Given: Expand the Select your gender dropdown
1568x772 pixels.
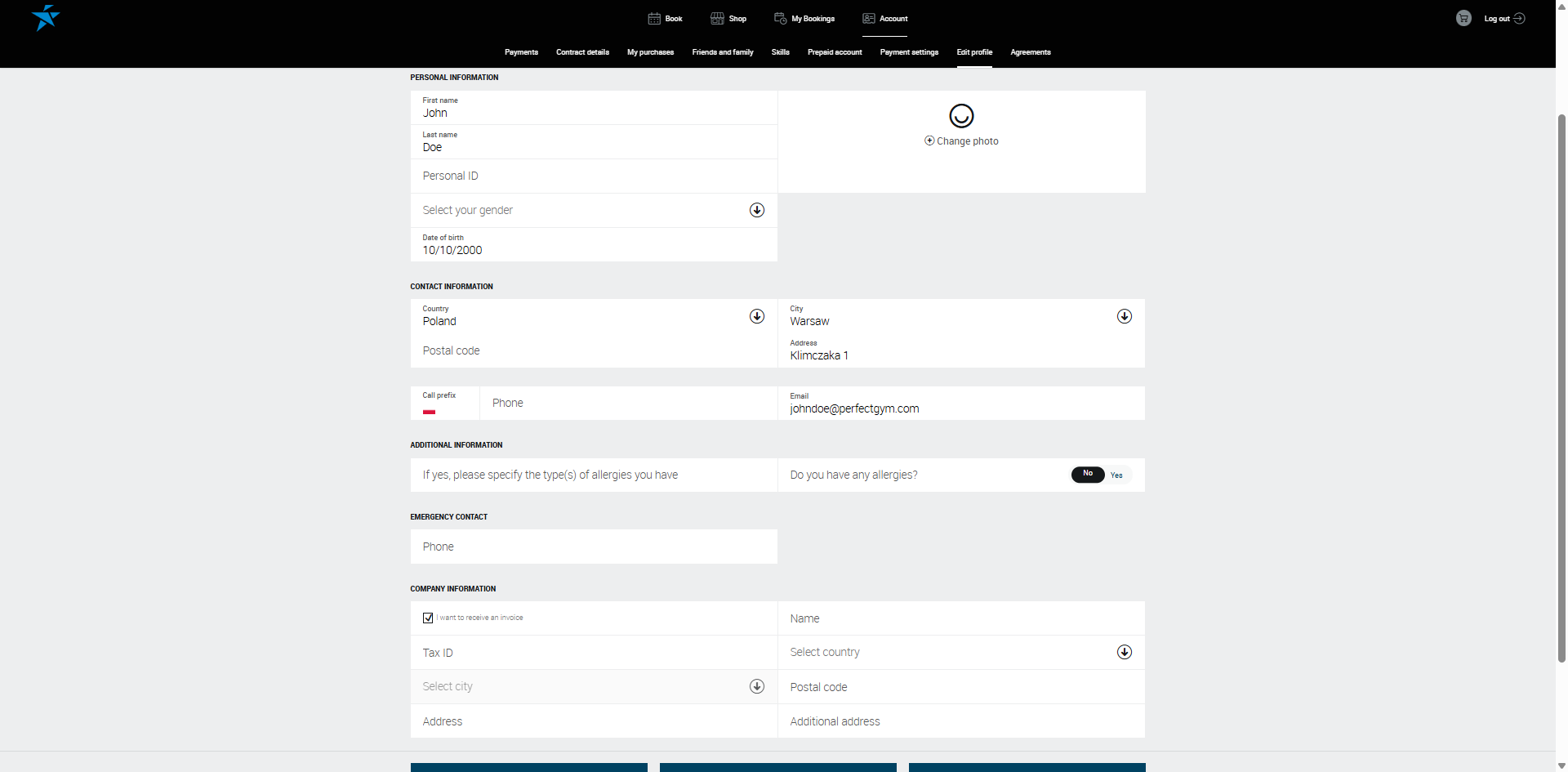Looking at the screenshot, I should (x=757, y=210).
